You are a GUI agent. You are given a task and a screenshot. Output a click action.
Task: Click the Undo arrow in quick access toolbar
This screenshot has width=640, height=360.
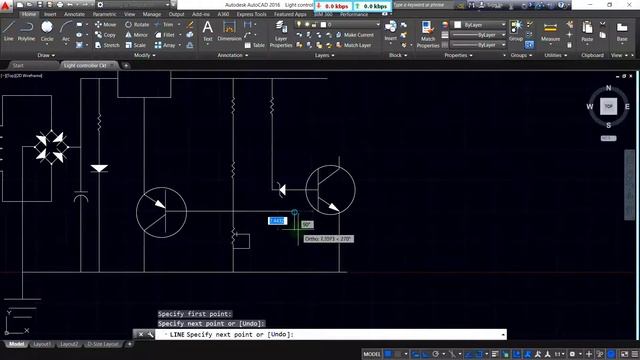[70, 5]
